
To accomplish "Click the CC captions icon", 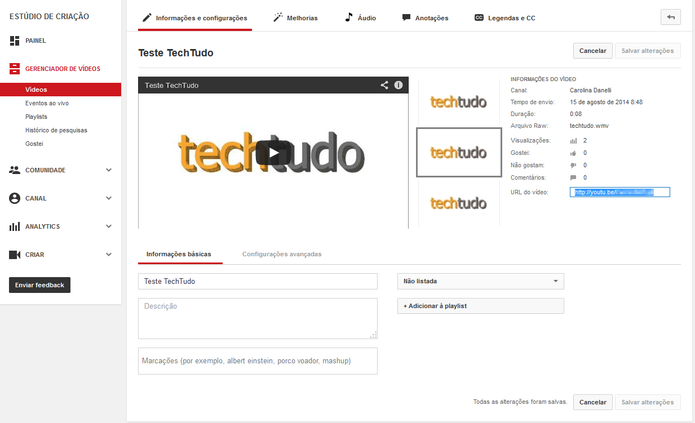I will 479,18.
